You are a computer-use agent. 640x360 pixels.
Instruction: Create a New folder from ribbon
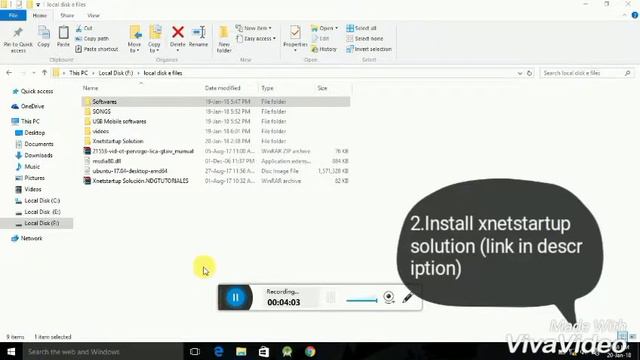[x=224, y=40]
